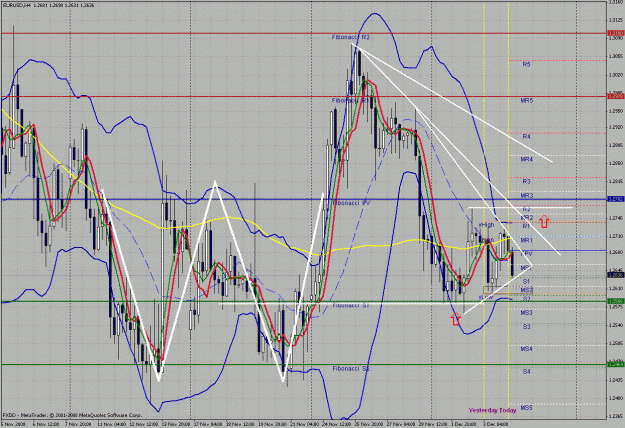This screenshot has width=625, height=428.
Task: Click the 1.2265 price on the axis
Action: pos(616,416)
